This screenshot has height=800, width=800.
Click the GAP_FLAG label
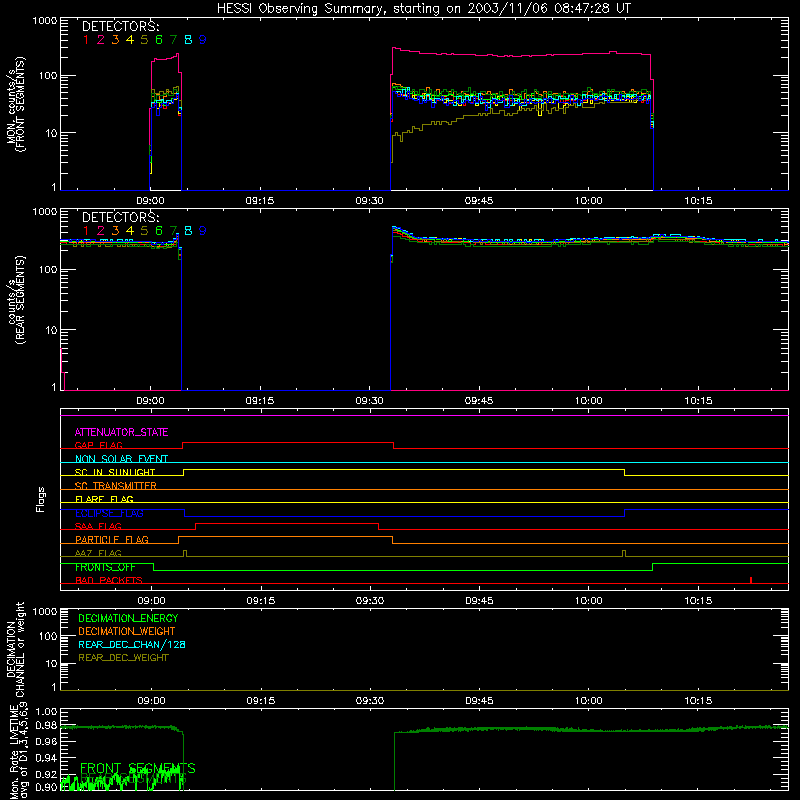pos(98,445)
